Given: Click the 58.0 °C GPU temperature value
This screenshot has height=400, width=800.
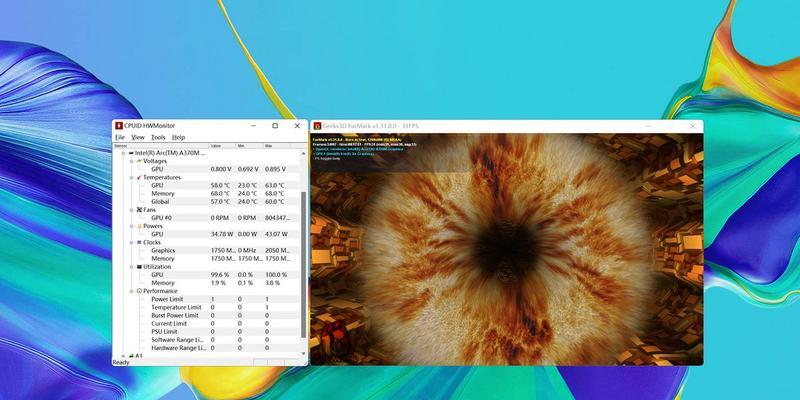Looking at the screenshot, I should (220, 185).
